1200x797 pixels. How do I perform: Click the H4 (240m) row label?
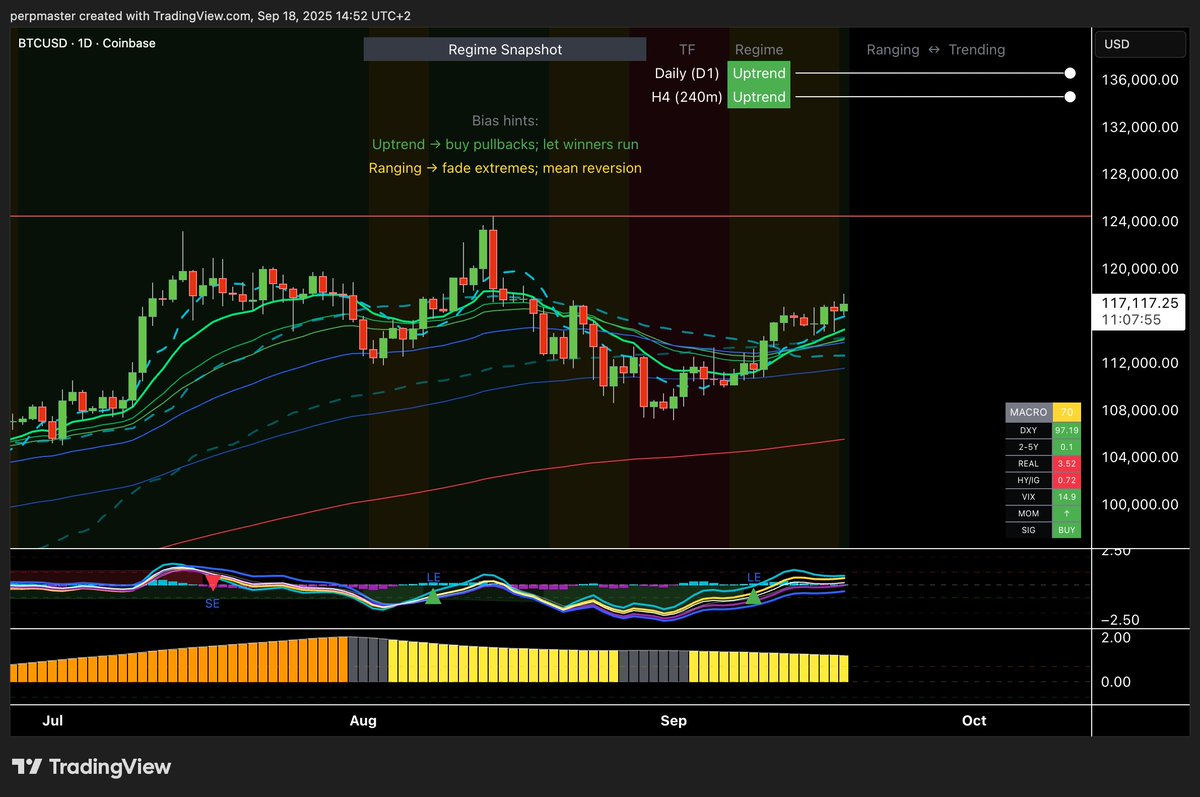(x=687, y=97)
